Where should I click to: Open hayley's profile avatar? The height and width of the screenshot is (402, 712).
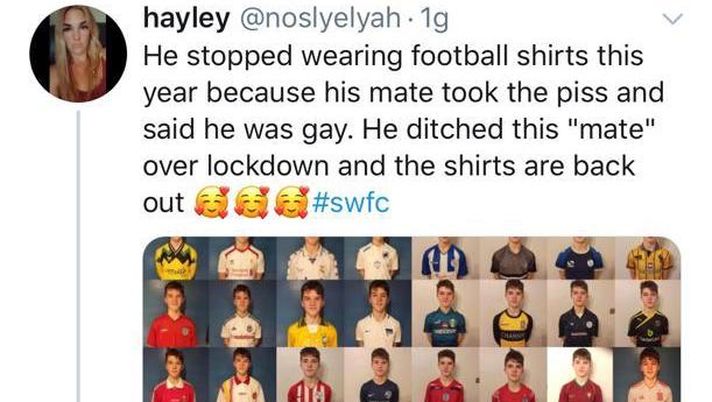point(78,53)
